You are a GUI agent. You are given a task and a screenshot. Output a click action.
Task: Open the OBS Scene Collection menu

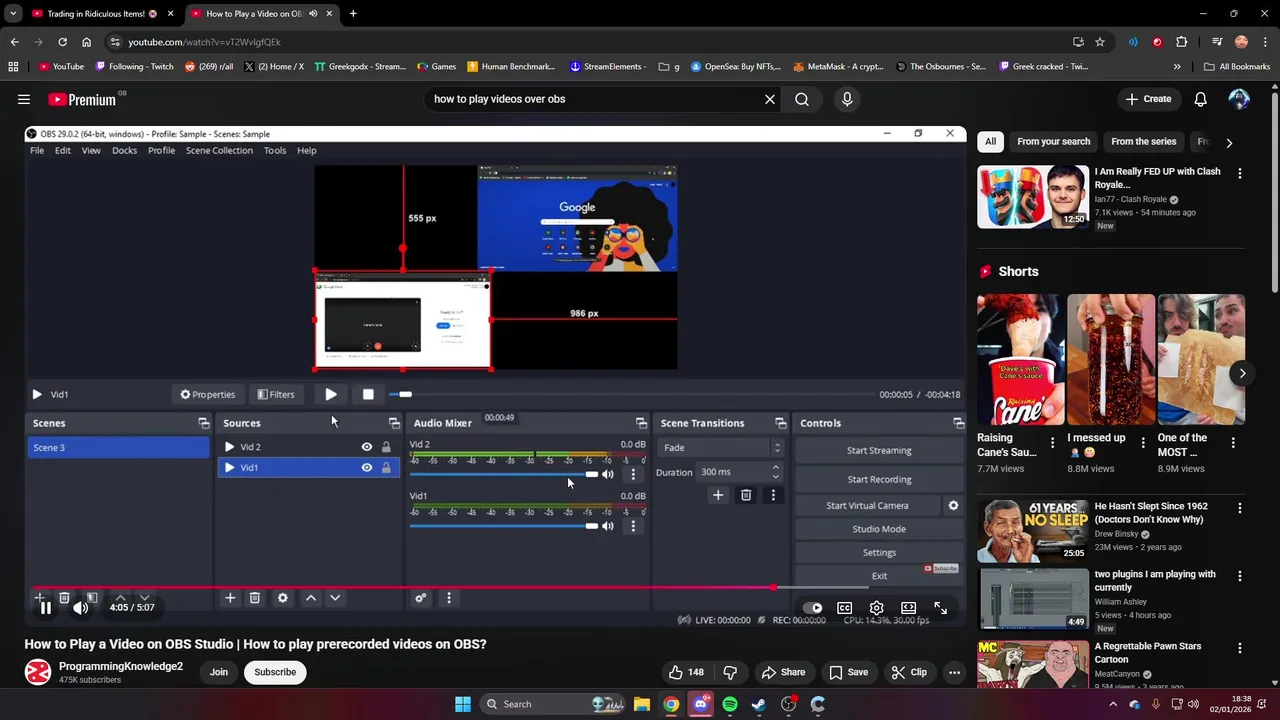[219, 150]
